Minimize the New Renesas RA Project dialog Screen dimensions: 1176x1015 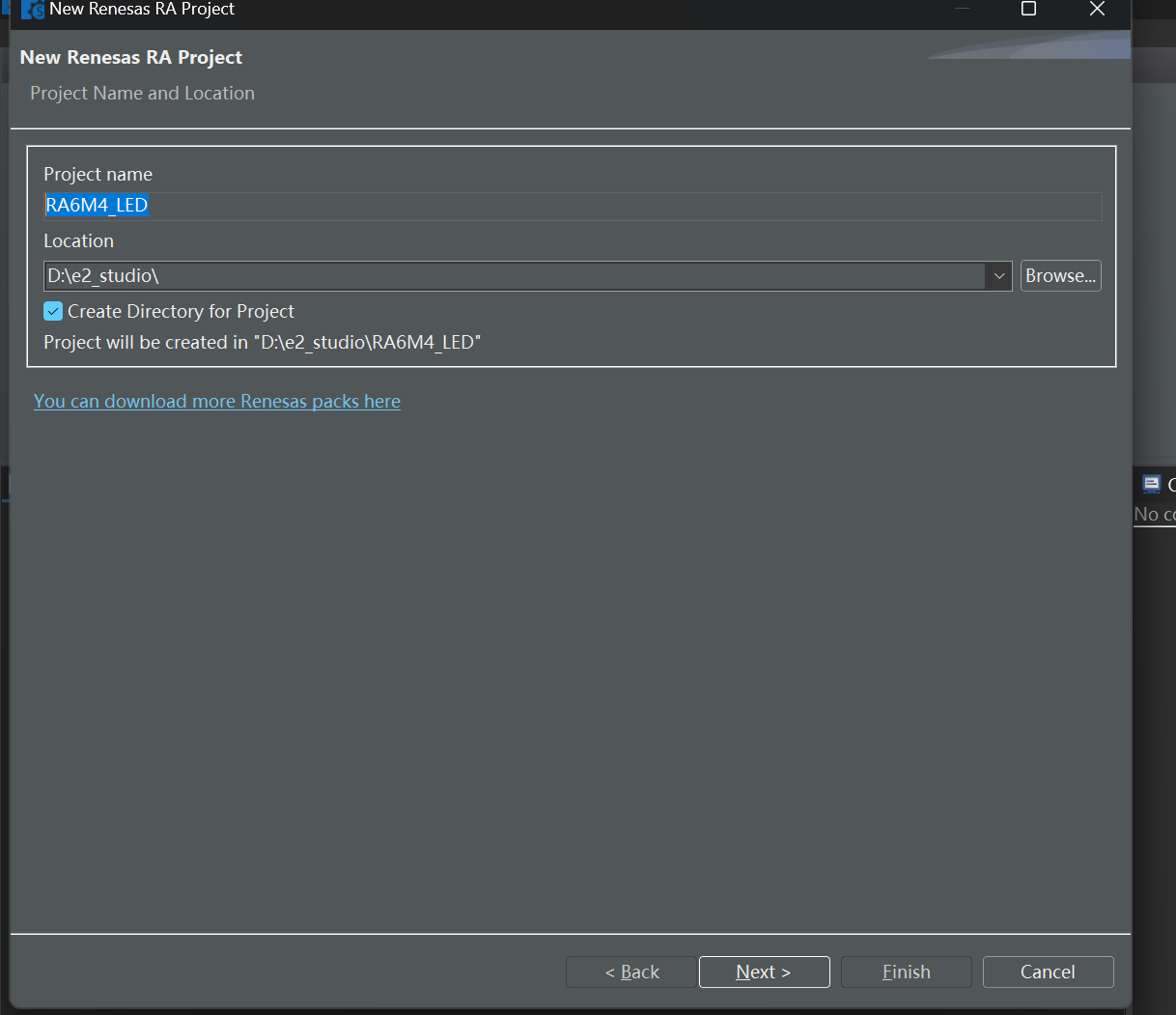(x=962, y=9)
